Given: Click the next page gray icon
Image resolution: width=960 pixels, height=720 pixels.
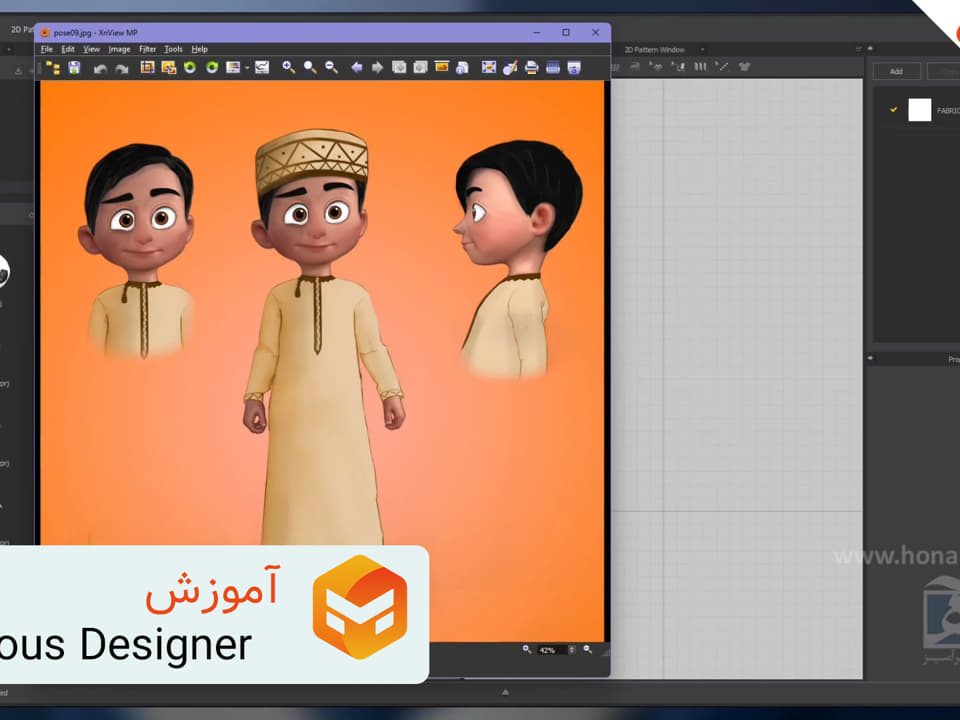Looking at the screenshot, I should coord(420,67).
